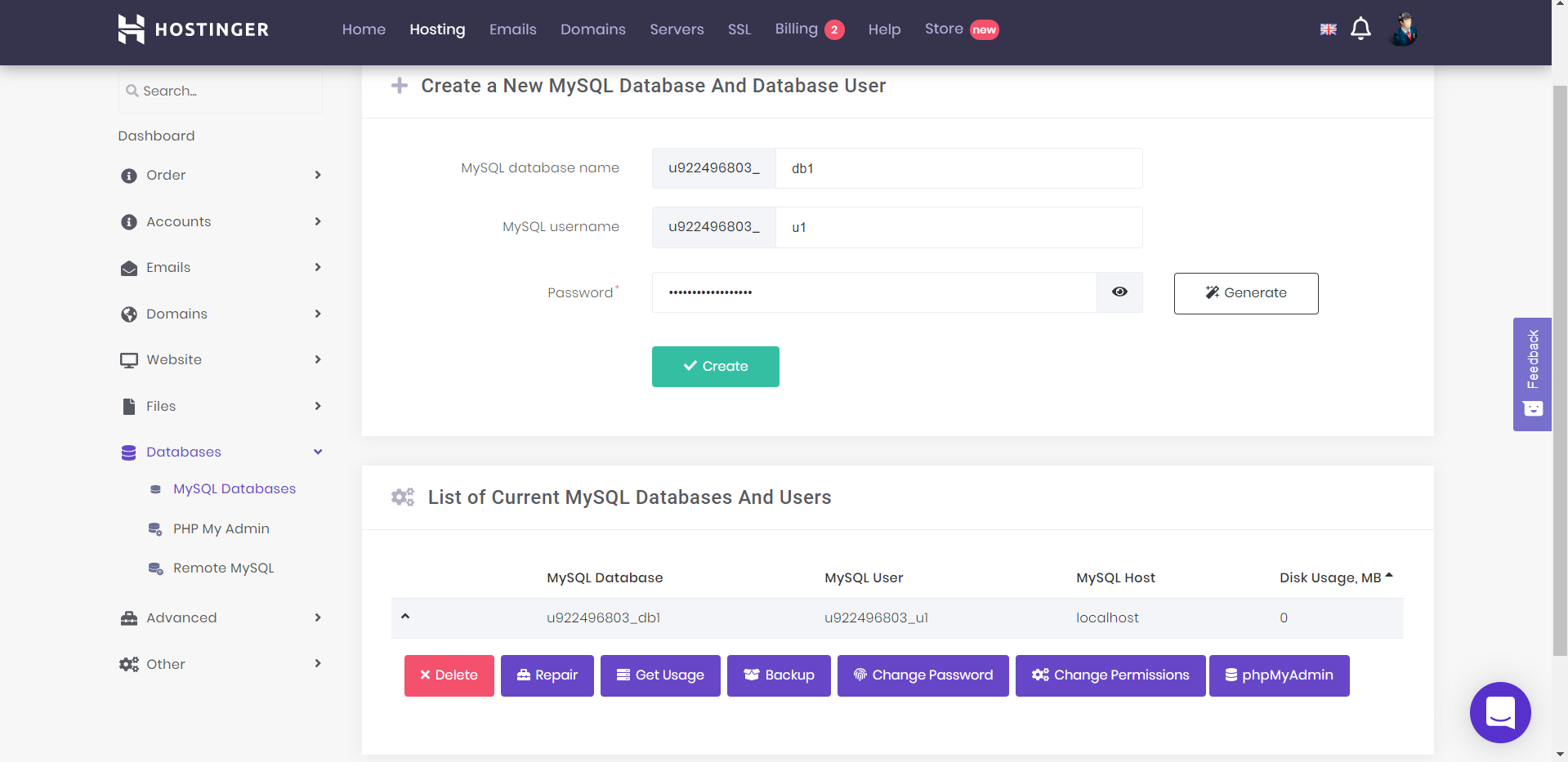Expand the Website menu chevron
1568x762 pixels.
(318, 360)
